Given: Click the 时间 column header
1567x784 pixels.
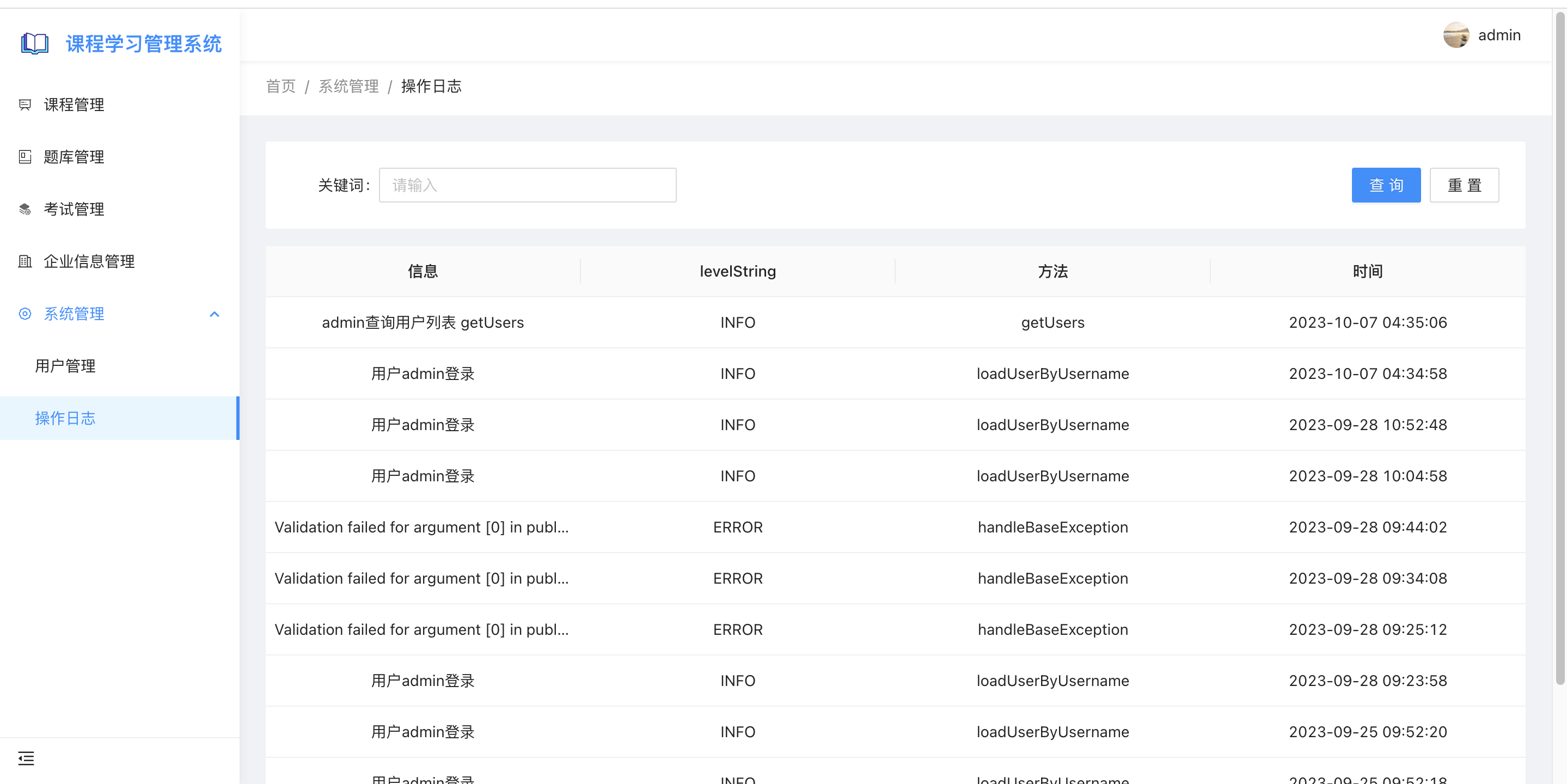Looking at the screenshot, I should [1368, 271].
